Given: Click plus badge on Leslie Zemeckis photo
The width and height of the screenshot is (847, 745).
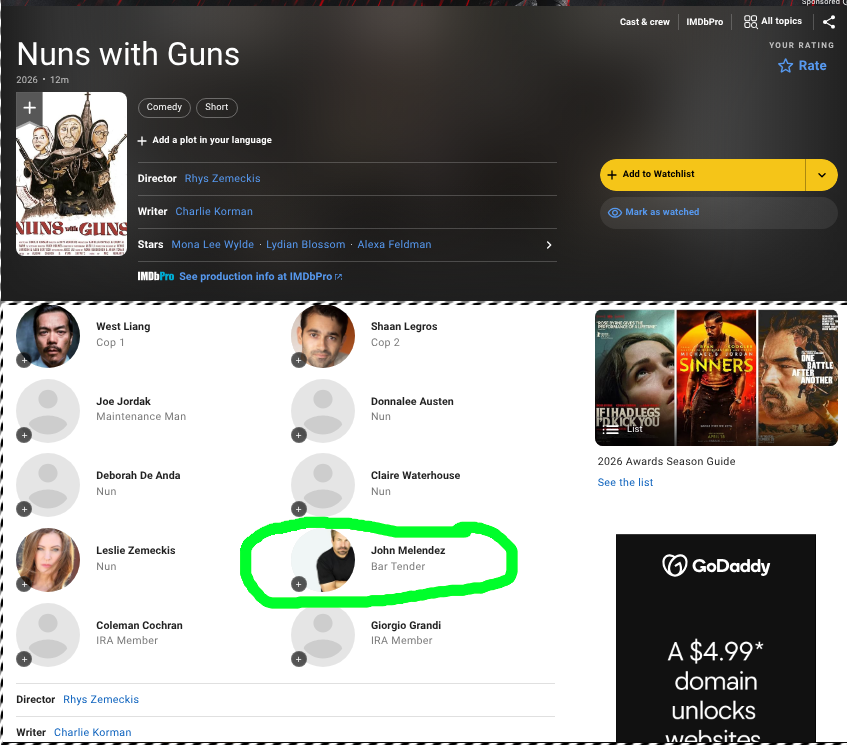Looking at the screenshot, I should (x=24, y=584).
